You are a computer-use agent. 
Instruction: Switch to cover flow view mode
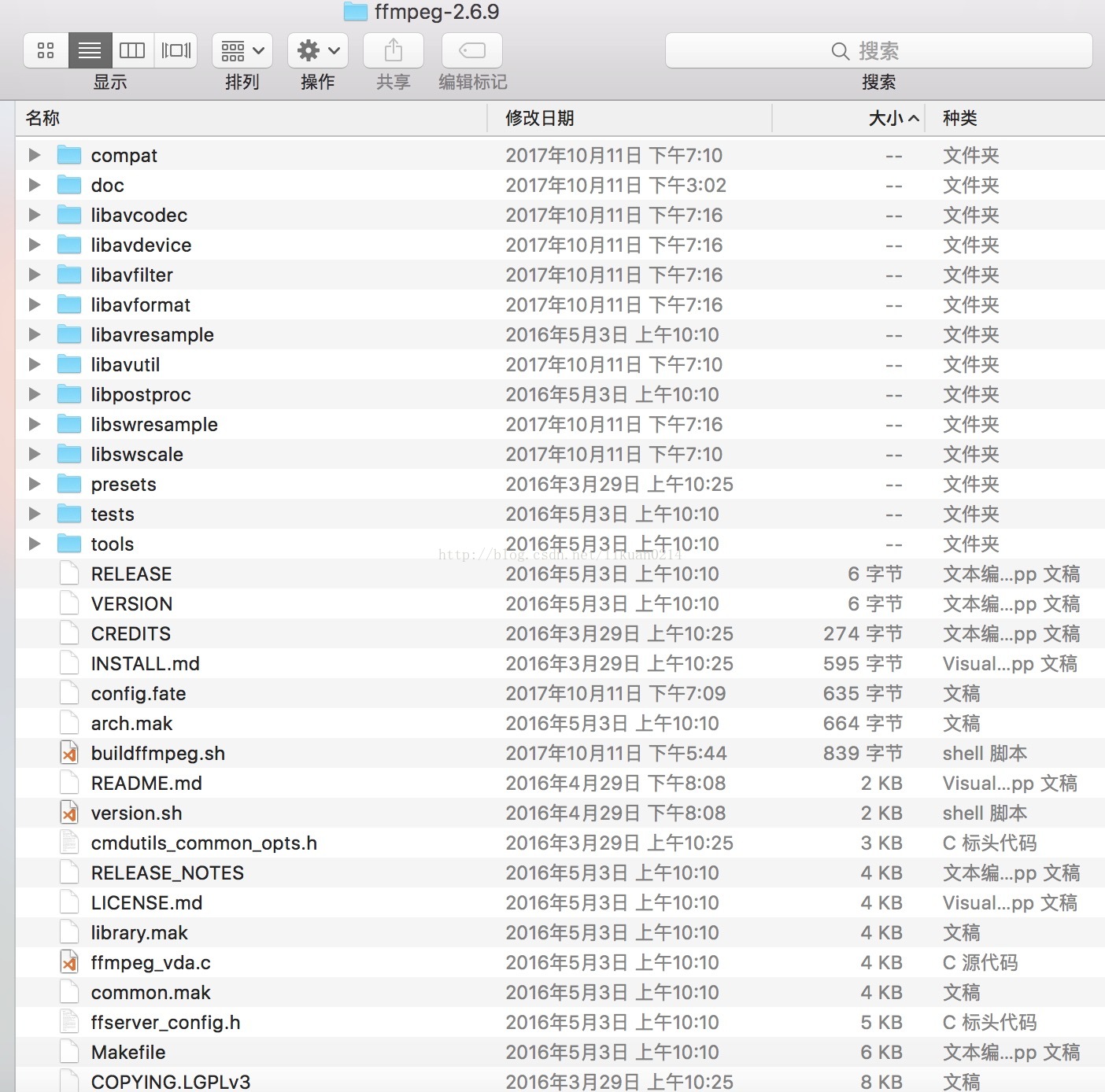coord(176,51)
